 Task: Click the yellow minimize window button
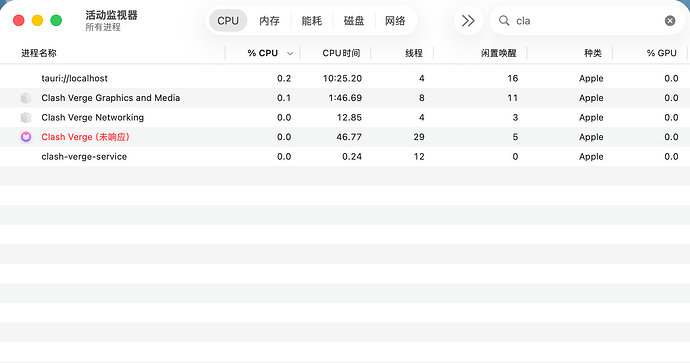(x=37, y=20)
